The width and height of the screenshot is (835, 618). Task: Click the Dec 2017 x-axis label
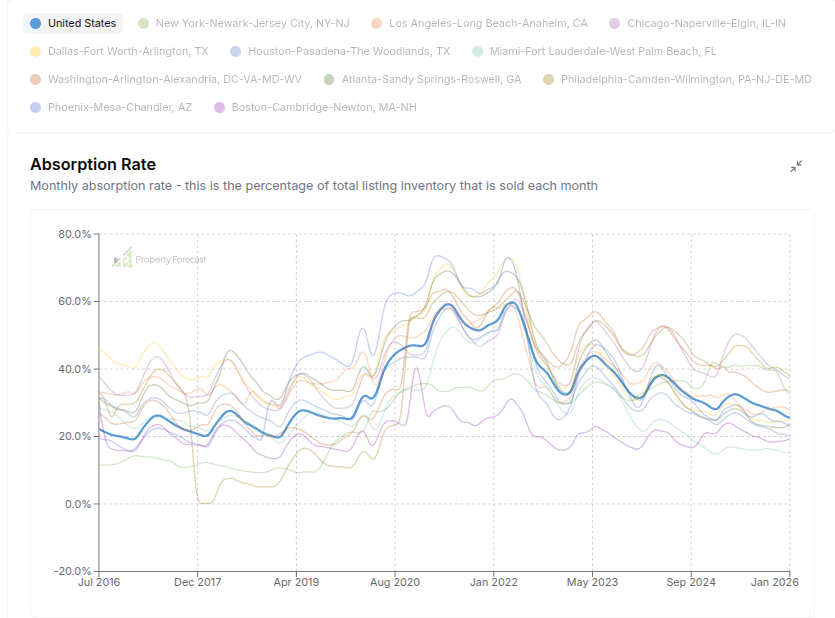(x=198, y=582)
